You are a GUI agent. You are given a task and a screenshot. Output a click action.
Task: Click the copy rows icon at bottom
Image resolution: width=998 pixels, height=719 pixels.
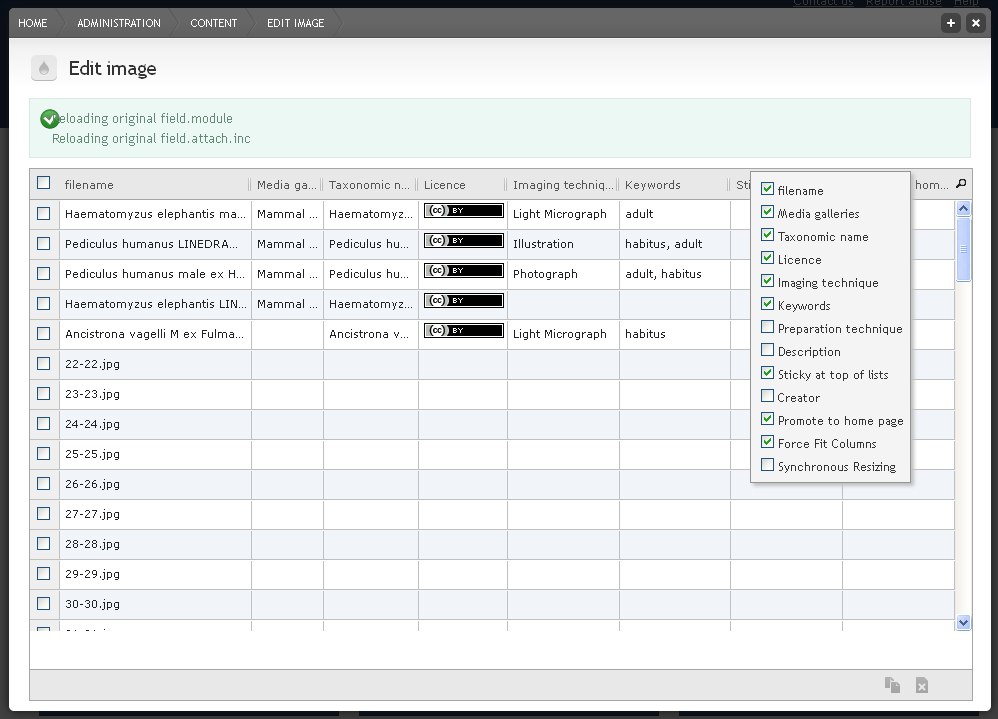[892, 685]
